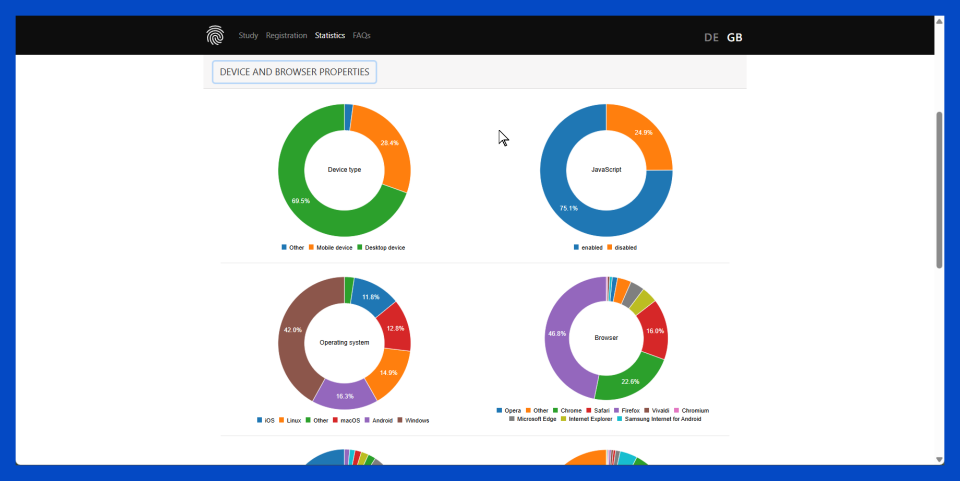Hide the disabled JavaScript legend series
960x481 pixels.
click(x=624, y=247)
